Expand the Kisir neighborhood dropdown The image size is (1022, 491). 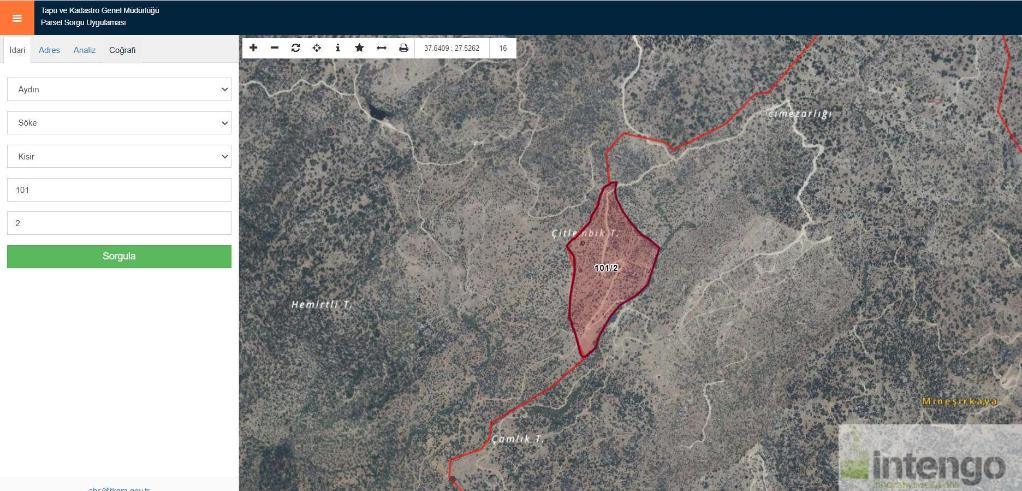pyautogui.click(x=119, y=157)
